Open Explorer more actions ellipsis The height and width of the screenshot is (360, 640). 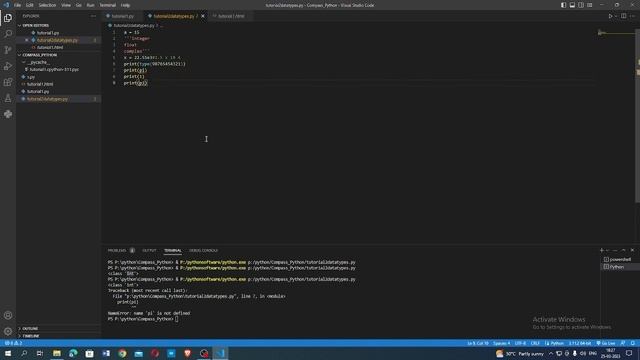click(x=93, y=16)
